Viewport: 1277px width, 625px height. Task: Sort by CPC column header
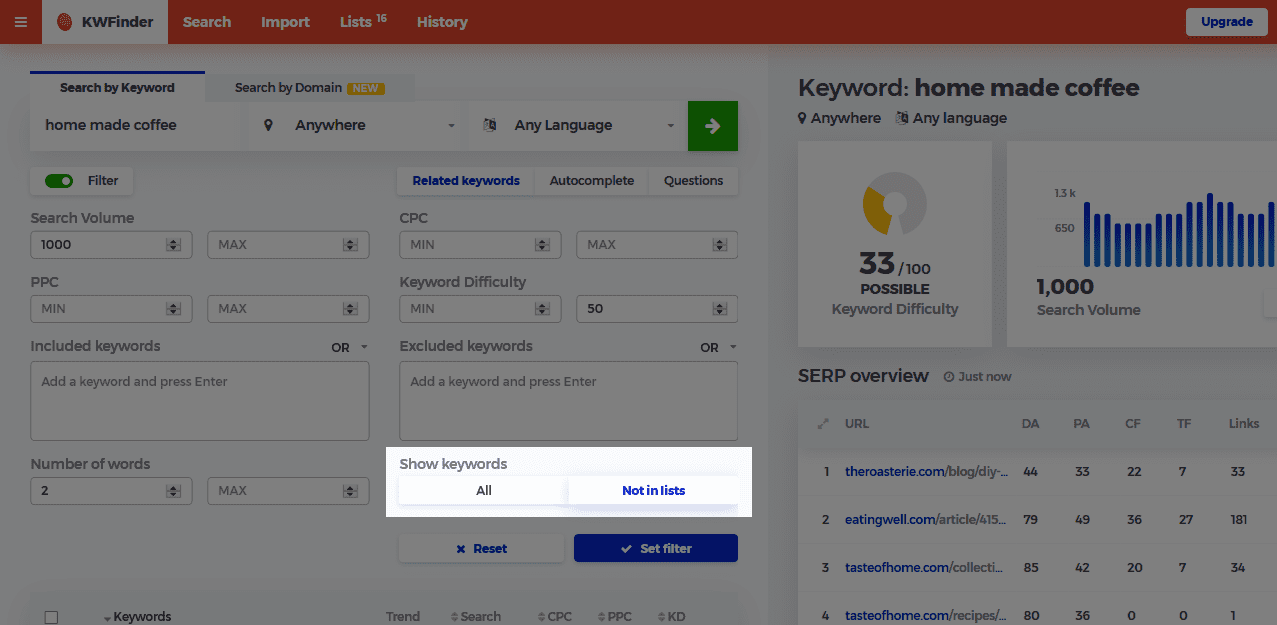(x=554, y=617)
